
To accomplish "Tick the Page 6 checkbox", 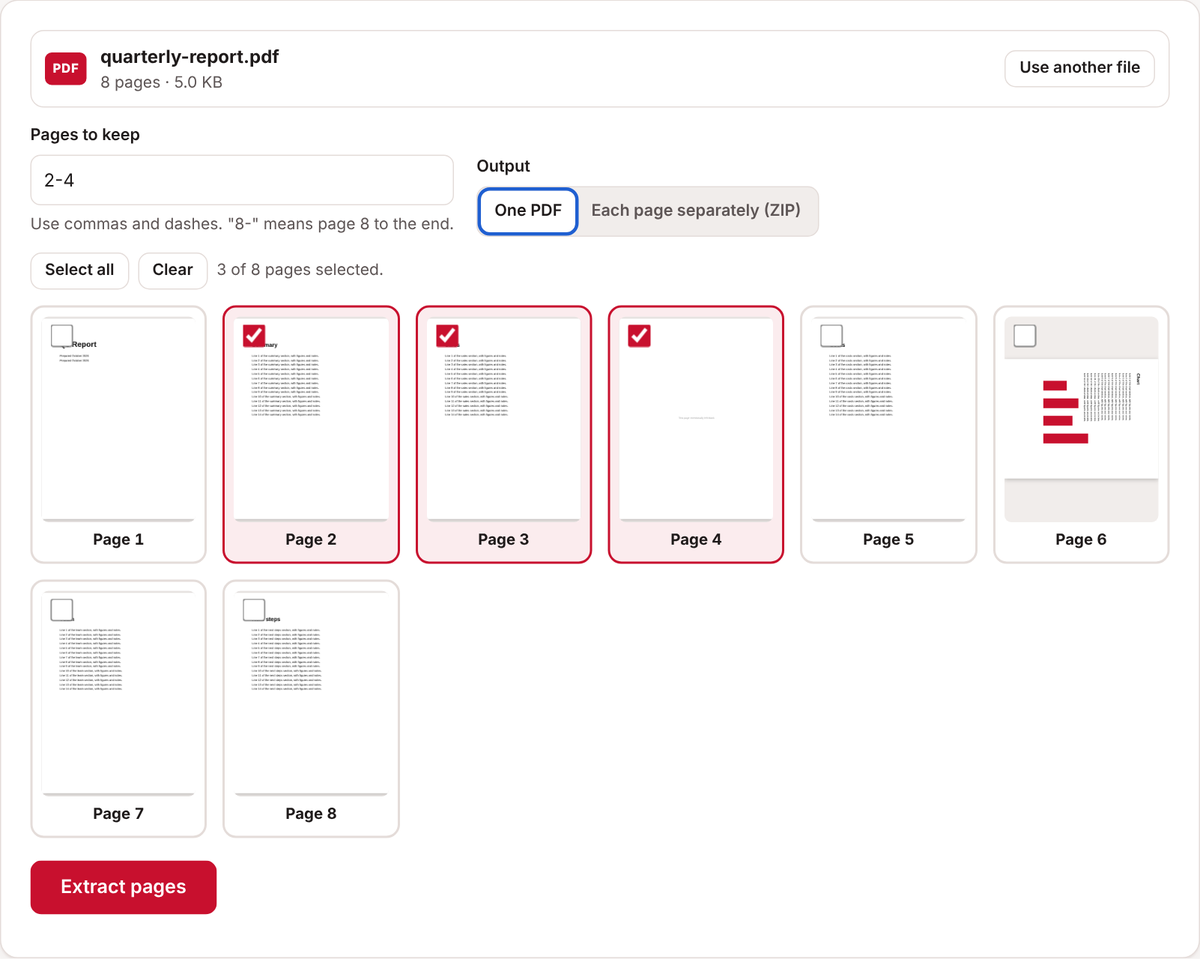I will [1025, 335].
